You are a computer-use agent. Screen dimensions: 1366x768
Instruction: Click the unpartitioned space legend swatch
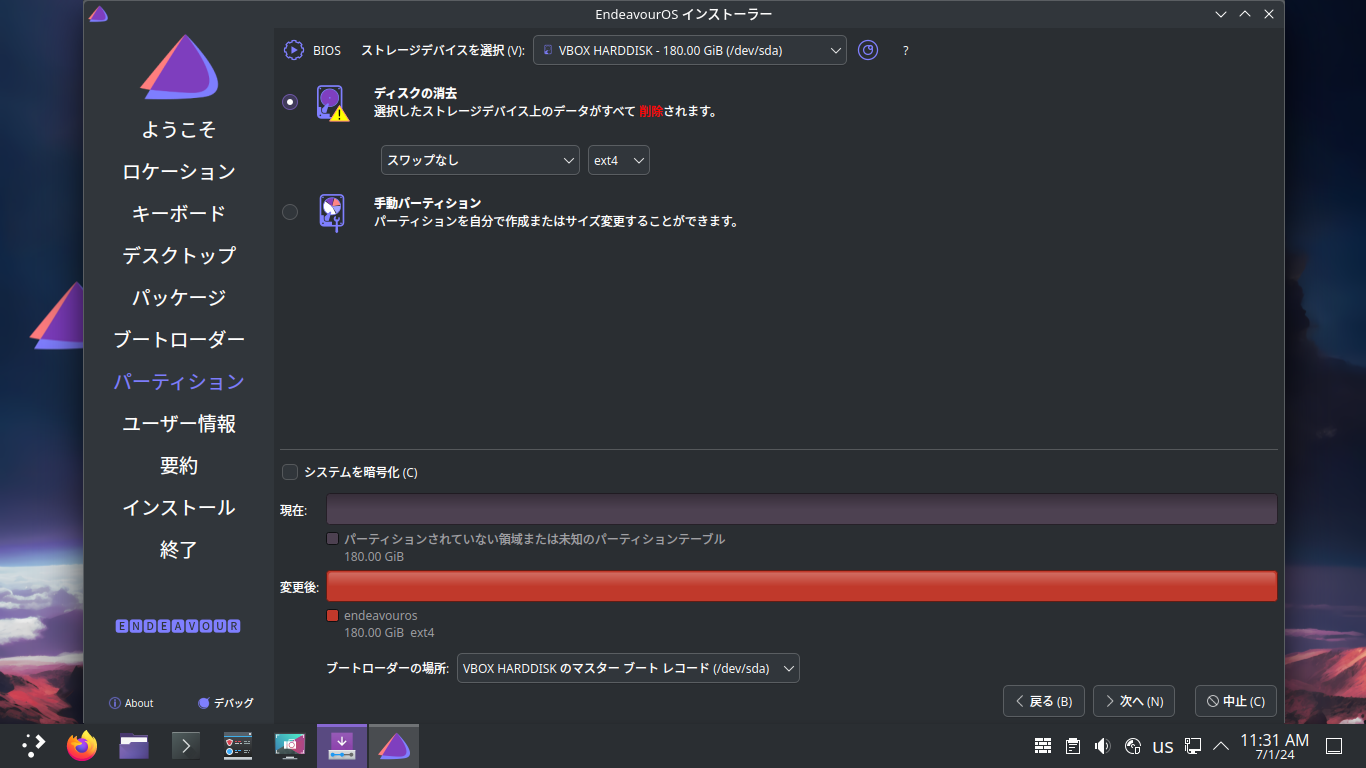[333, 539]
